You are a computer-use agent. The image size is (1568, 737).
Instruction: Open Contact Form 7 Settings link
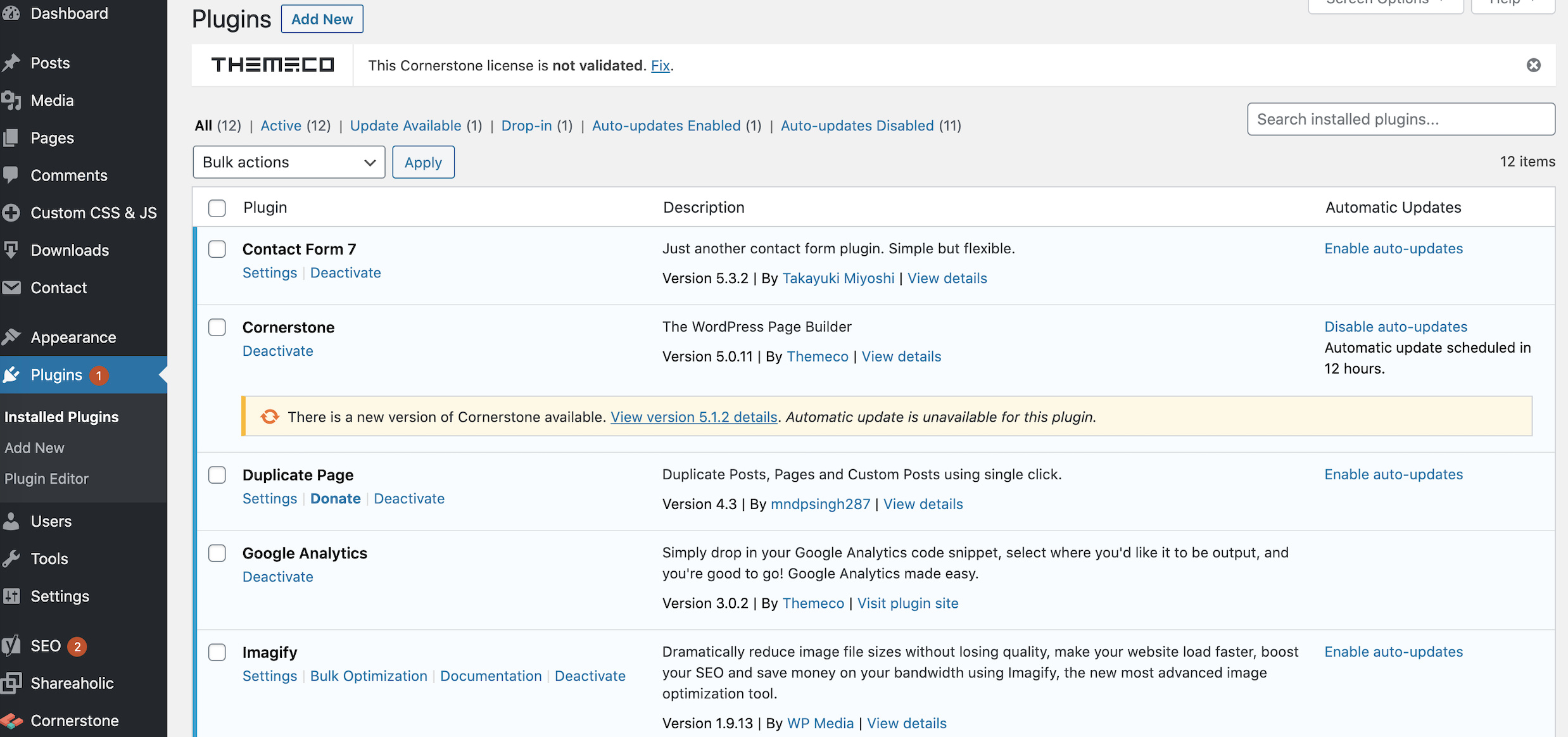[270, 273]
